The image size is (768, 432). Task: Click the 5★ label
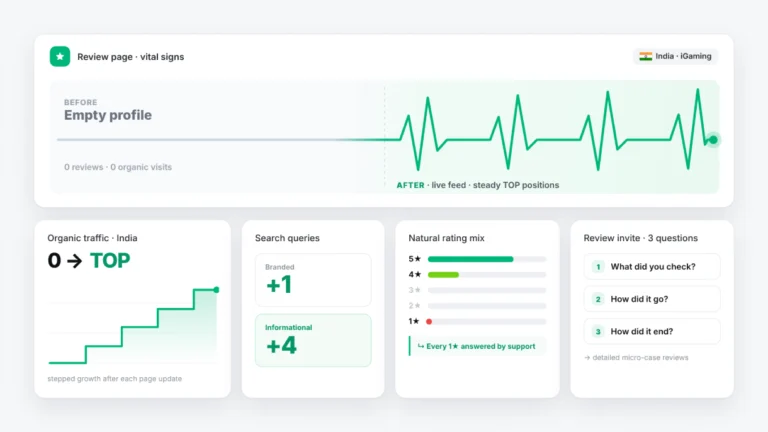click(x=414, y=259)
